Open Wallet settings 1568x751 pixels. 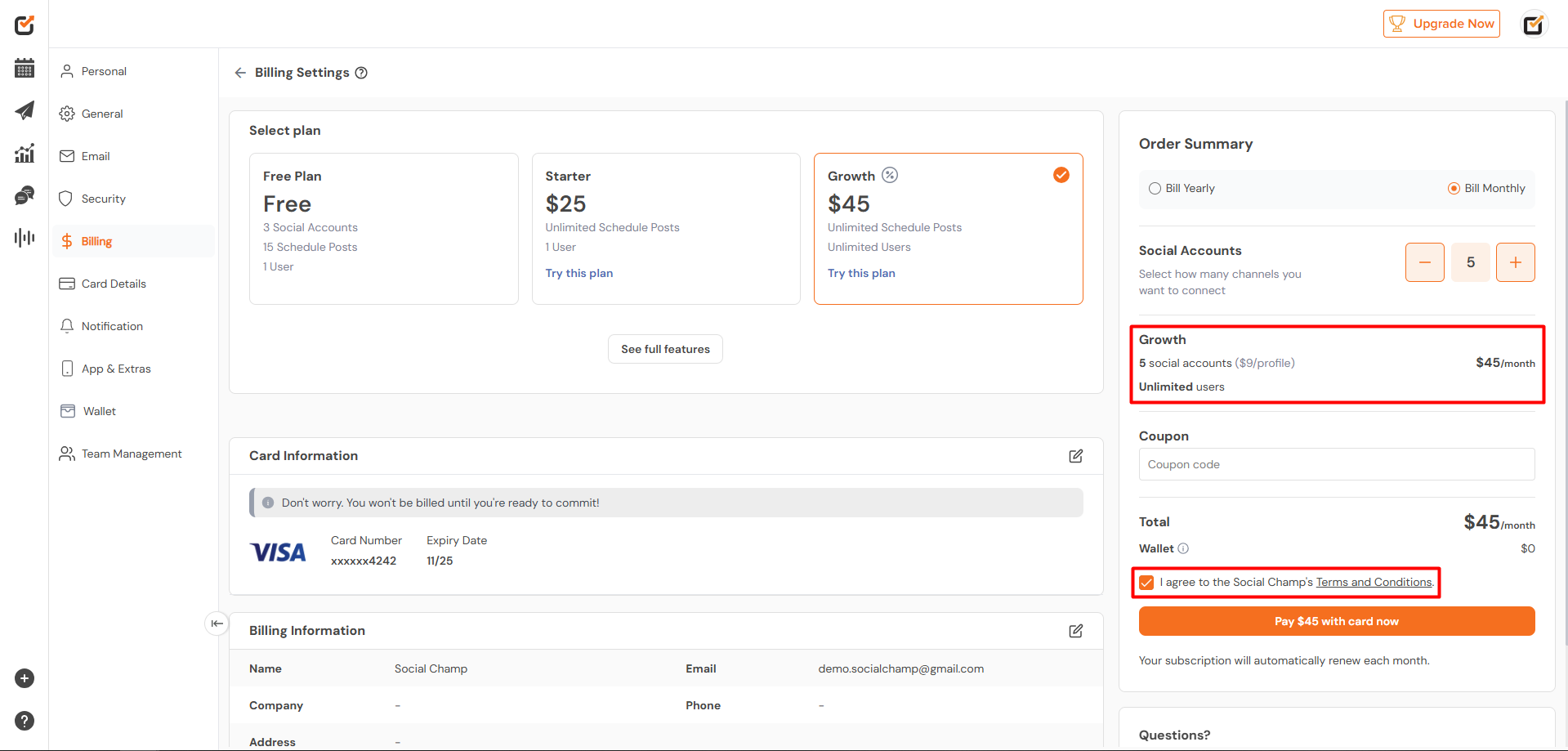133,411
